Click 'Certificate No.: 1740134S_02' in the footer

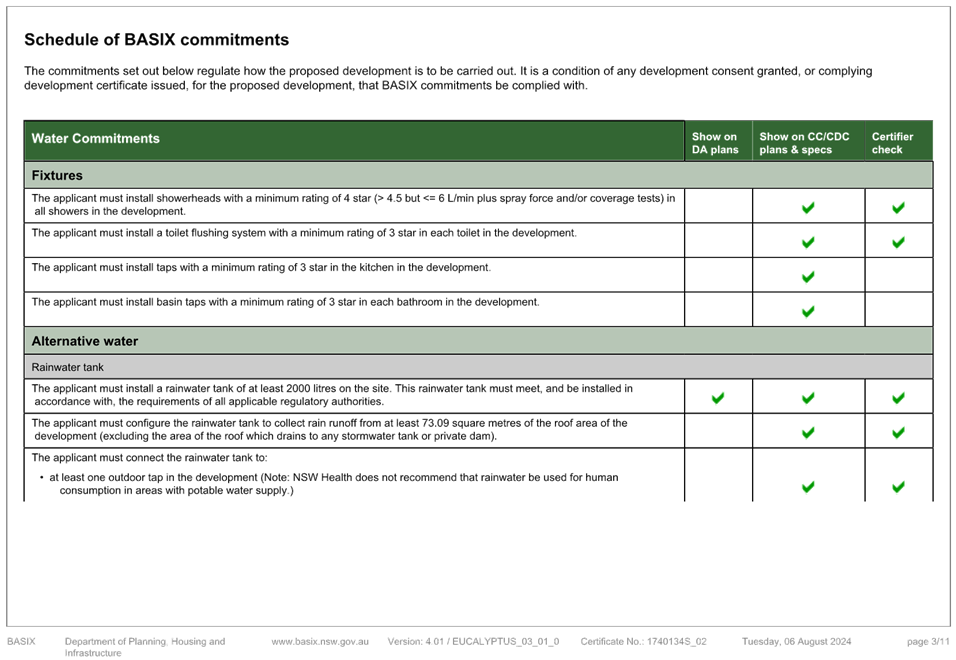643,642
